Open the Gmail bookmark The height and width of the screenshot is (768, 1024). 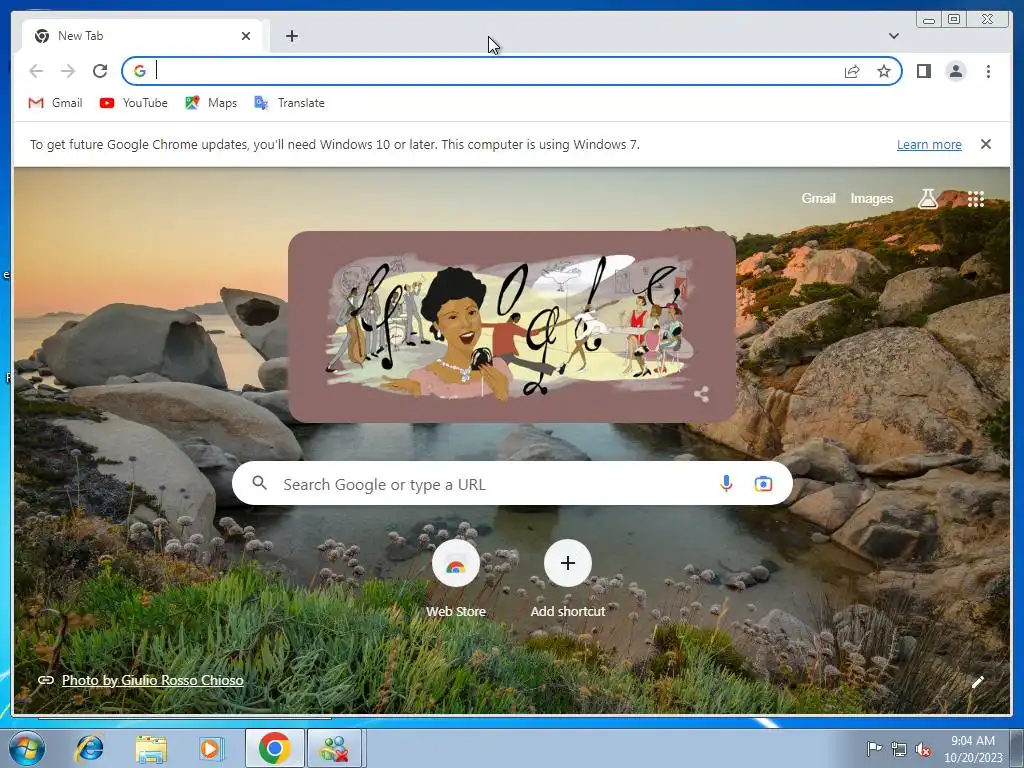(56, 103)
